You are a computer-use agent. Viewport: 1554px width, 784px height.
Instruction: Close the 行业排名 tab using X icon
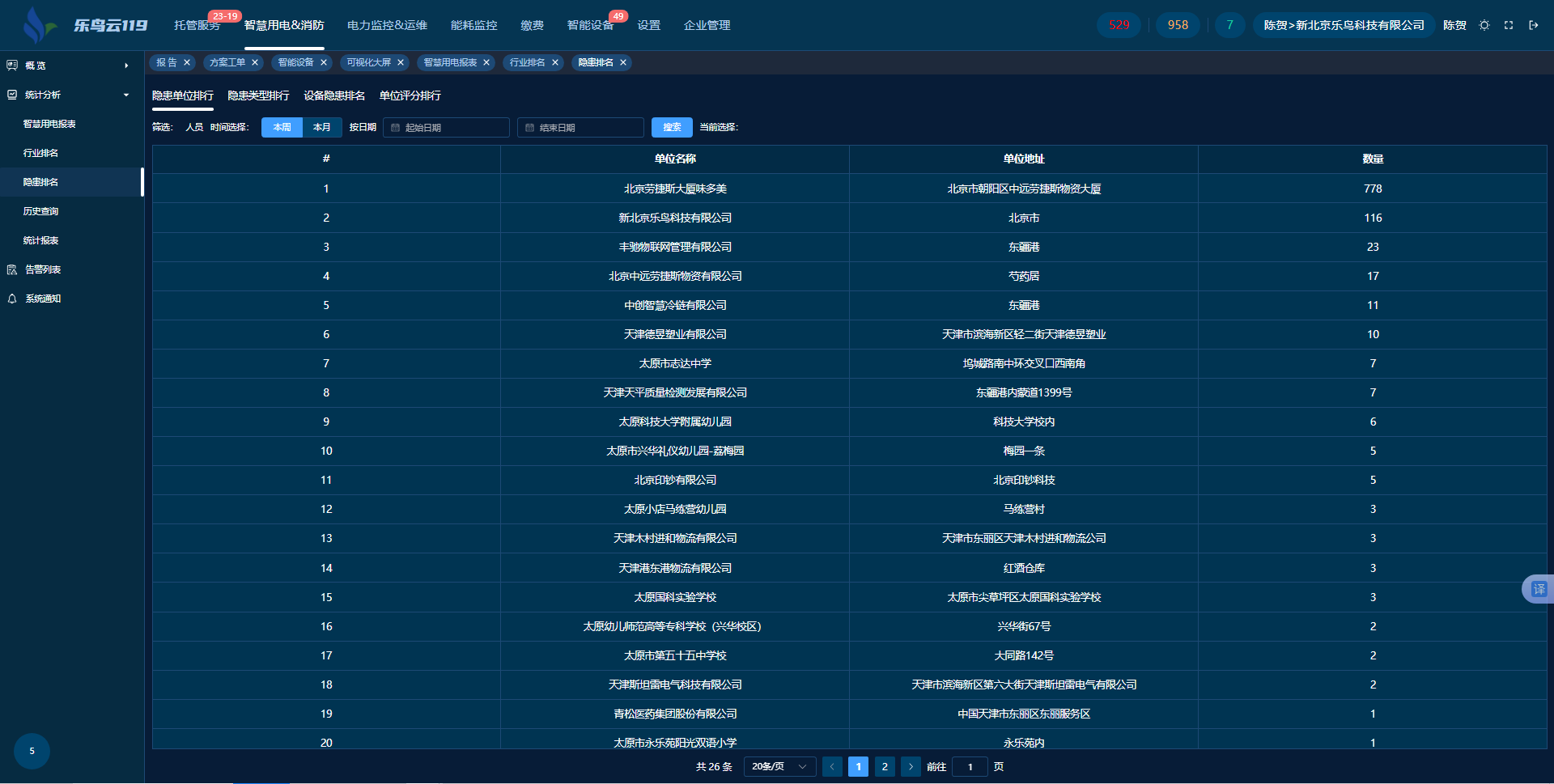point(555,62)
